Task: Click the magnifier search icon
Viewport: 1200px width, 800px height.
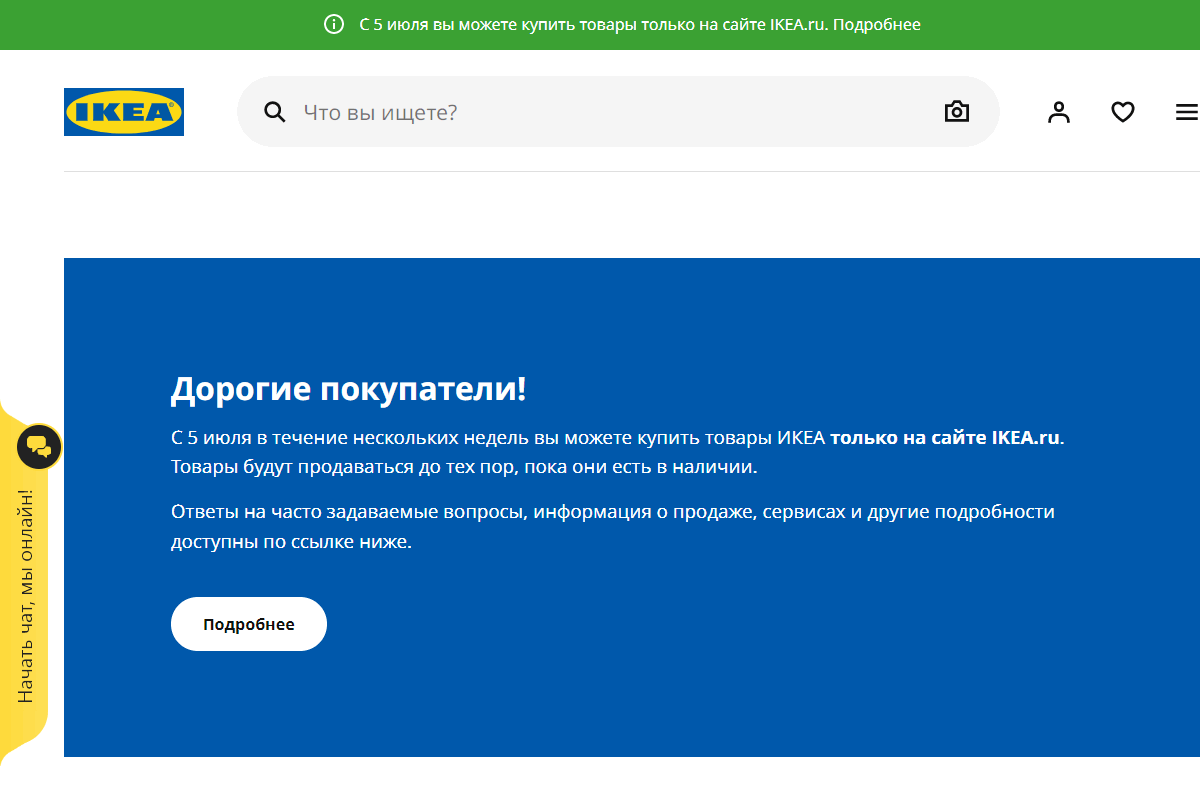Action: pos(275,112)
